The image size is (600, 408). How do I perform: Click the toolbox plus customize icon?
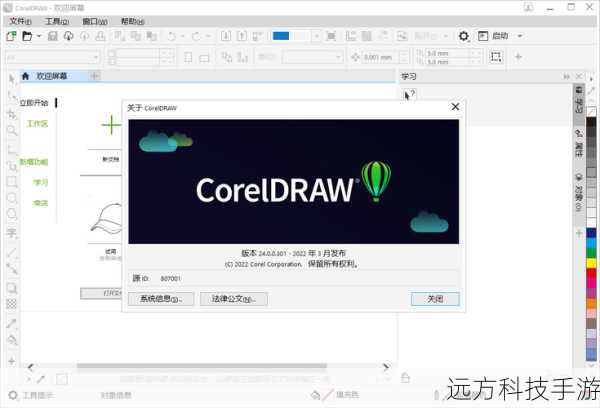(12, 361)
